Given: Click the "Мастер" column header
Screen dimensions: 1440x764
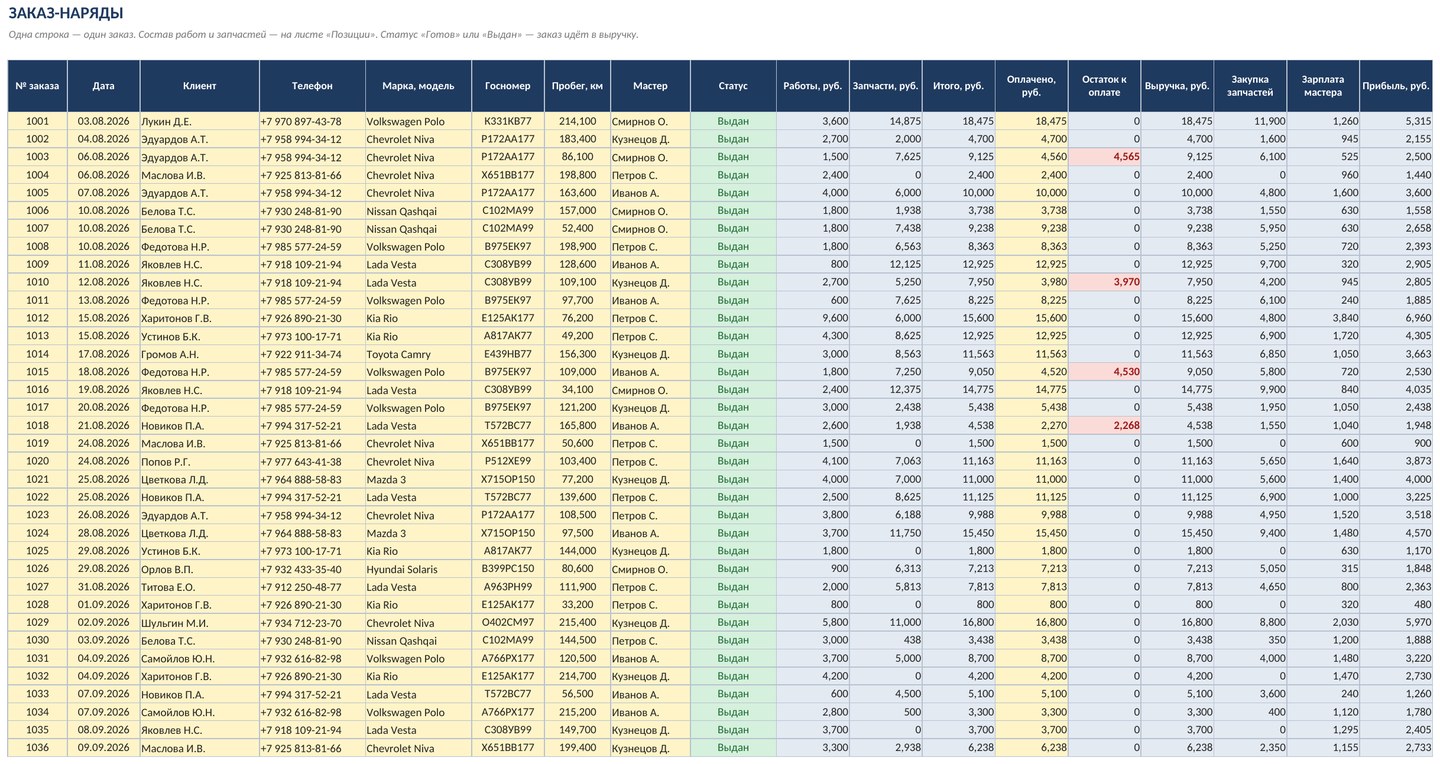Looking at the screenshot, I should (x=650, y=86).
